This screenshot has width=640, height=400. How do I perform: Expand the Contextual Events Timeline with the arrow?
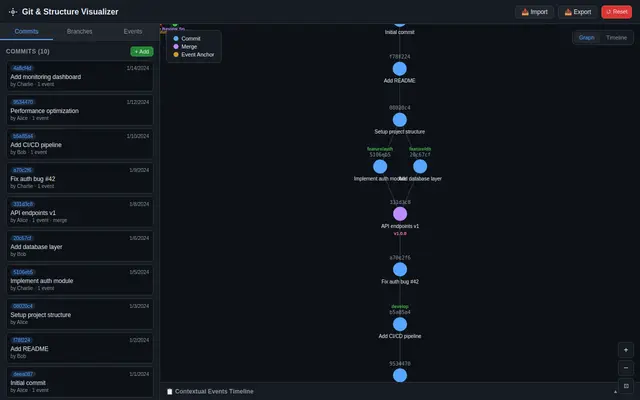tap(615, 391)
